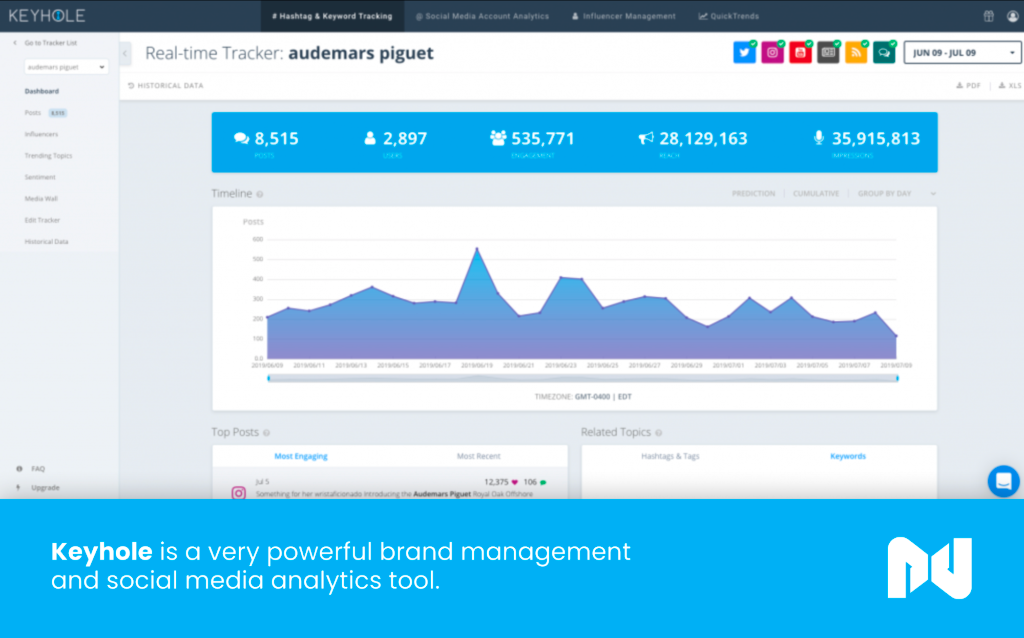Open the gift icon in header

coord(988,16)
